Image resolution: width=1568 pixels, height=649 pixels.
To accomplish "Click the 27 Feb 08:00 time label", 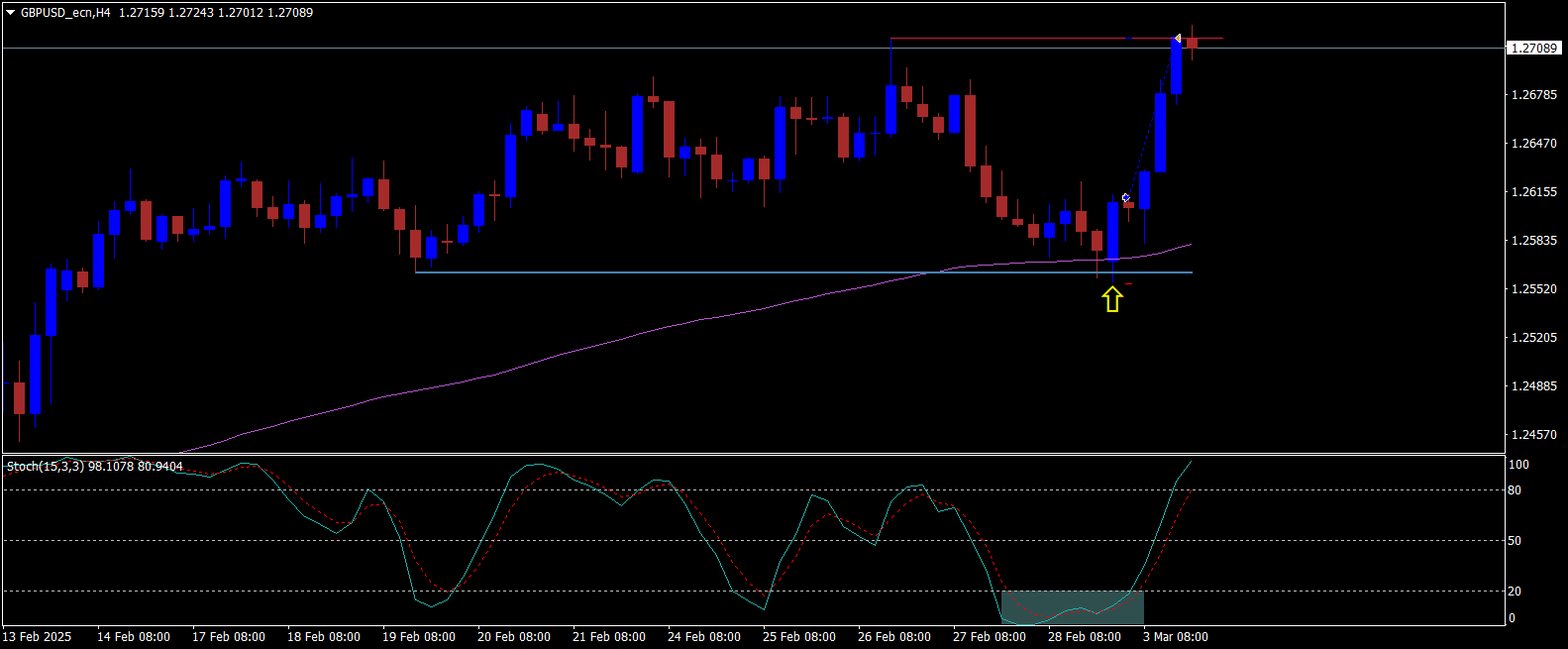I will point(990,637).
